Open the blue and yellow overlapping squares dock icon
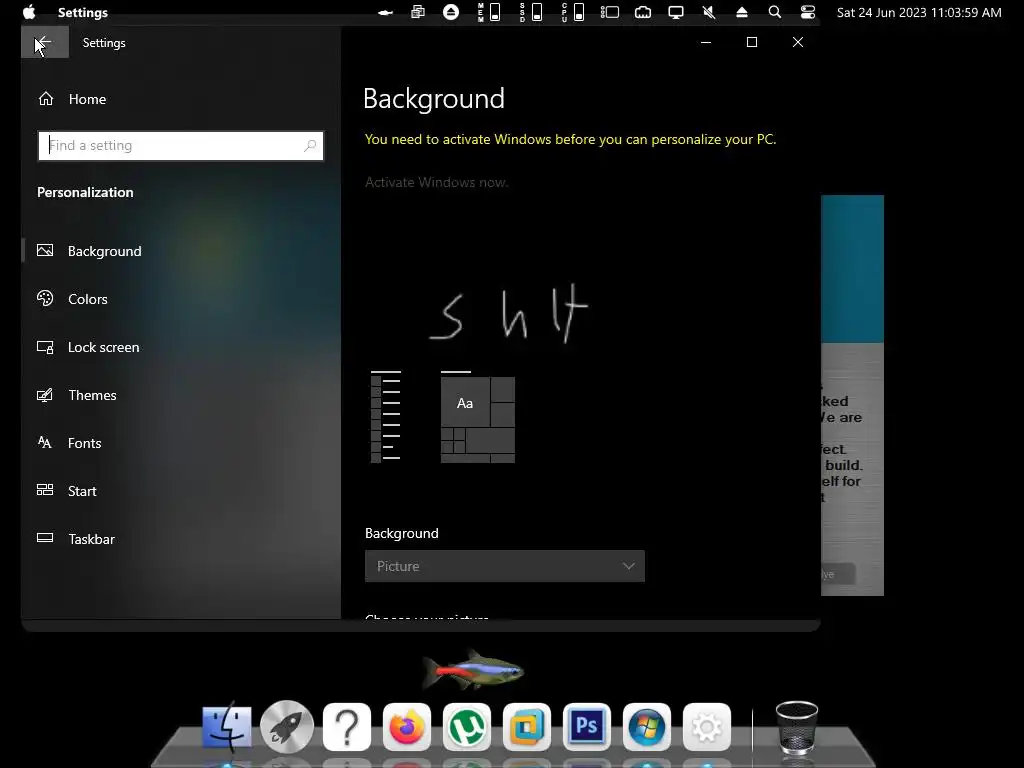 point(527,727)
